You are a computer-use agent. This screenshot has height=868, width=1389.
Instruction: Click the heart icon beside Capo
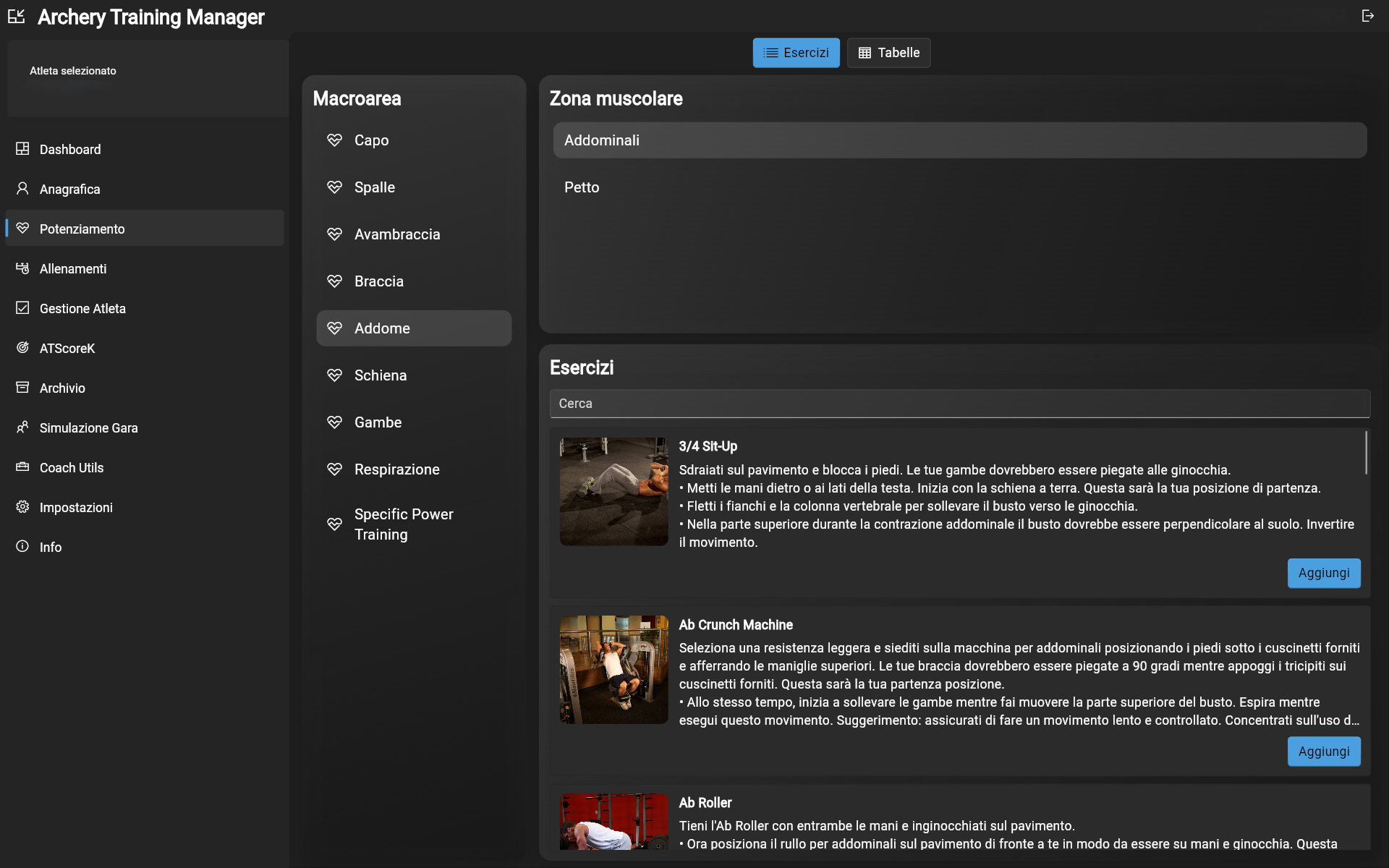click(334, 140)
